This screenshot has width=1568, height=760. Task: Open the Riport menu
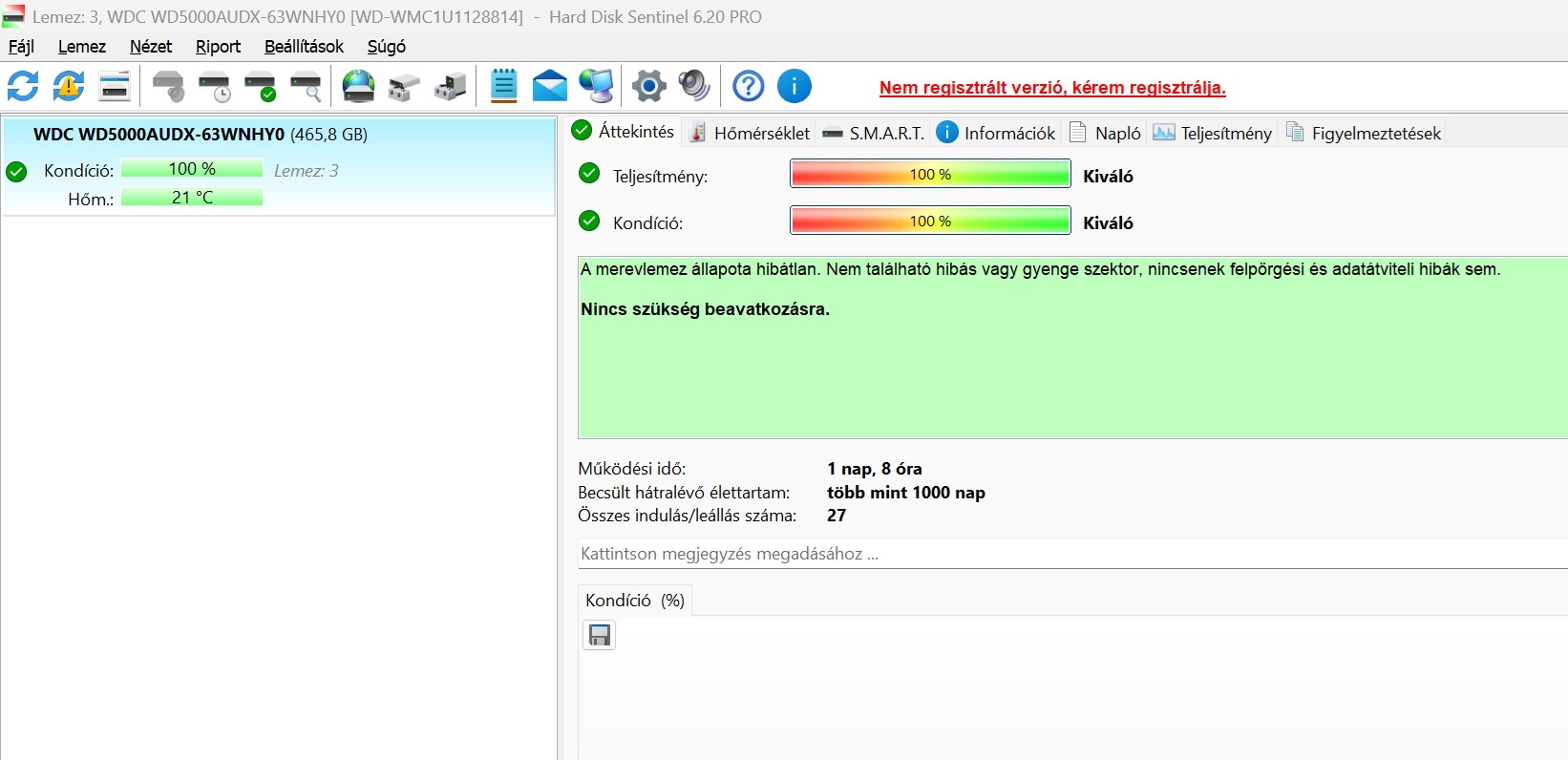pyautogui.click(x=218, y=46)
